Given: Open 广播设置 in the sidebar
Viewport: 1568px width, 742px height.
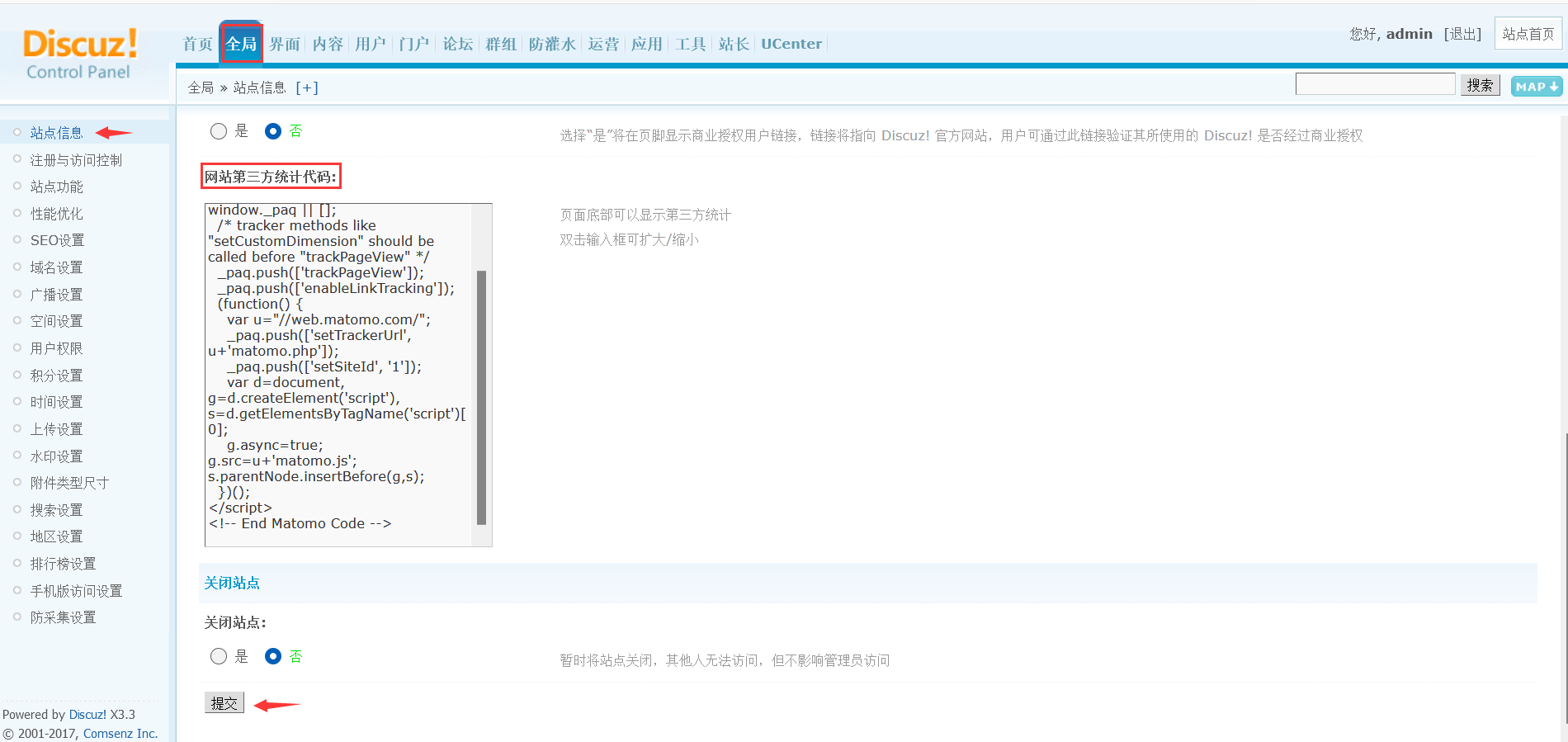Looking at the screenshot, I should (57, 295).
